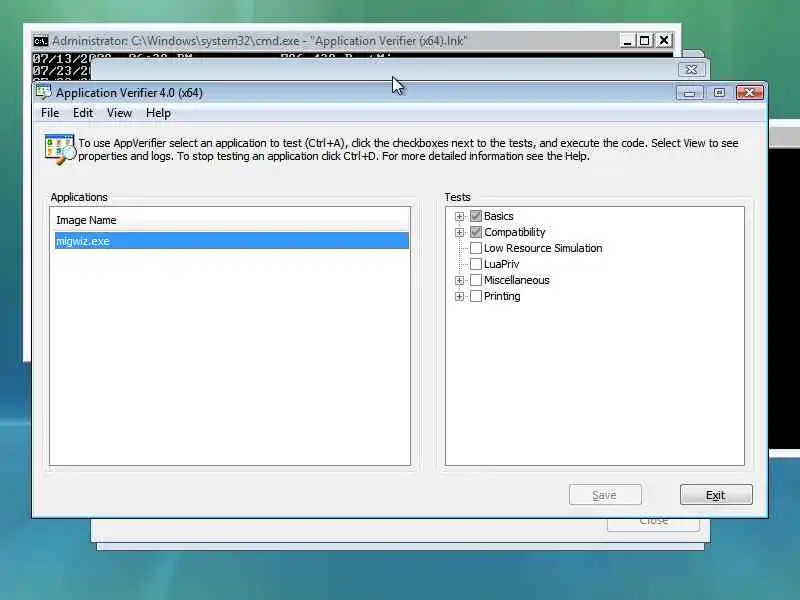Viewport: 800px width, 600px height.
Task: Click the Basics label in Tests tree
Action: point(498,216)
